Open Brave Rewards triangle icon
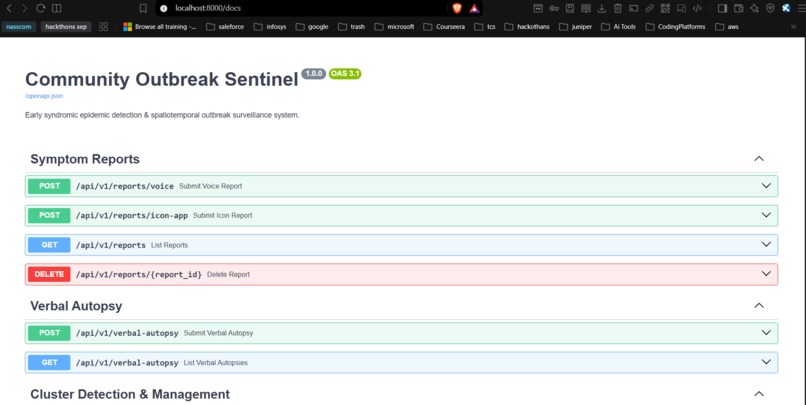Screen dimensions: 806x405 coord(474,8)
